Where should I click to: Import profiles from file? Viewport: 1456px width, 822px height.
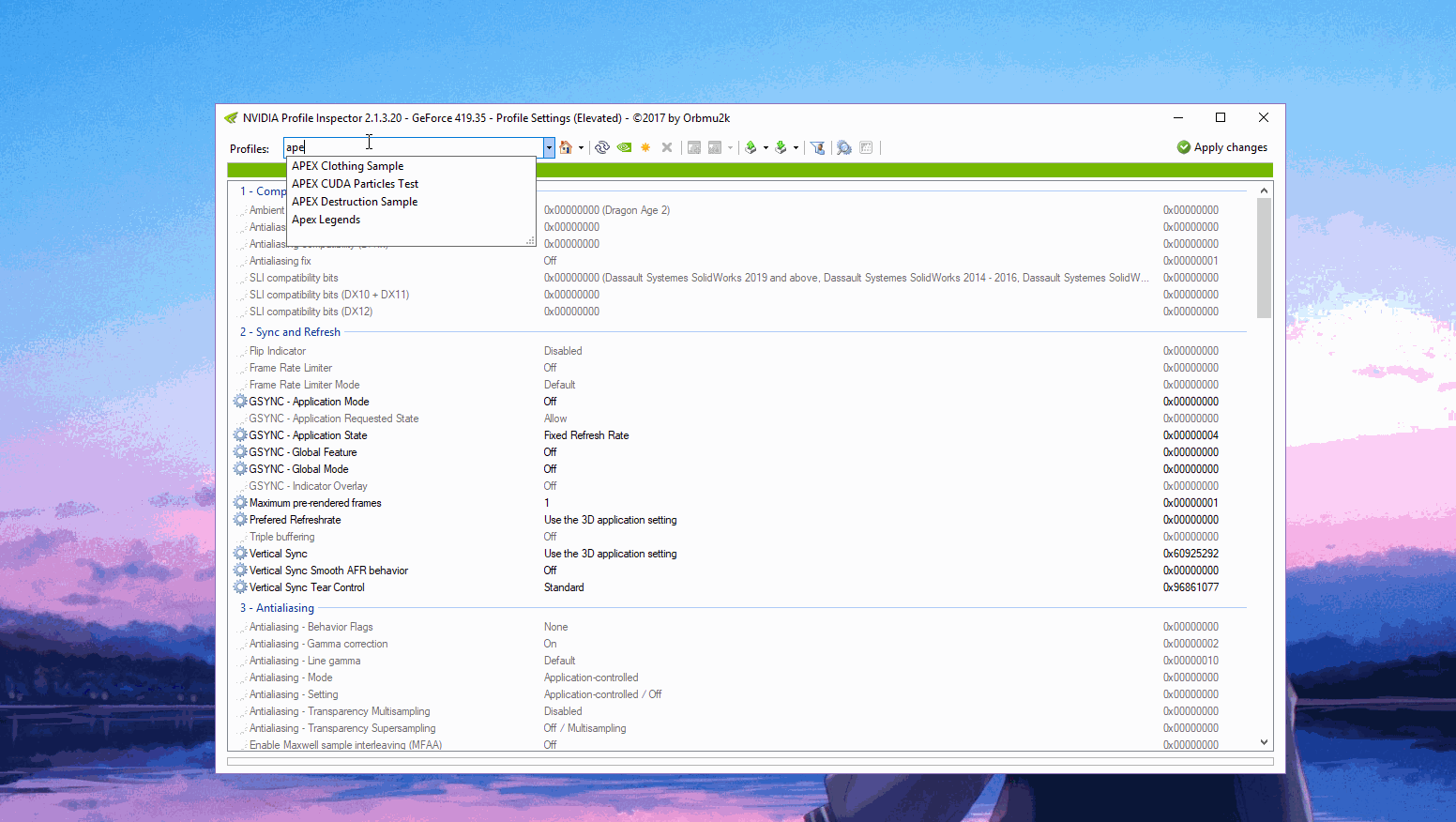pos(781,147)
